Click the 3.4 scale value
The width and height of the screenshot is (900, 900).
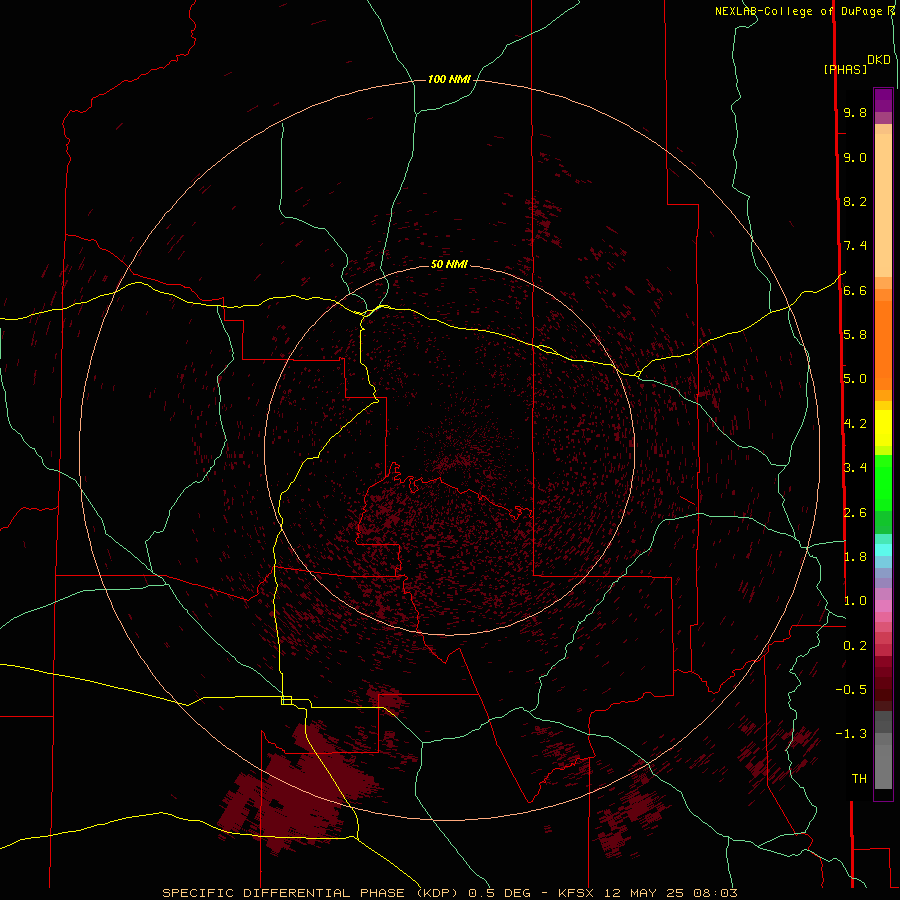pos(855,468)
